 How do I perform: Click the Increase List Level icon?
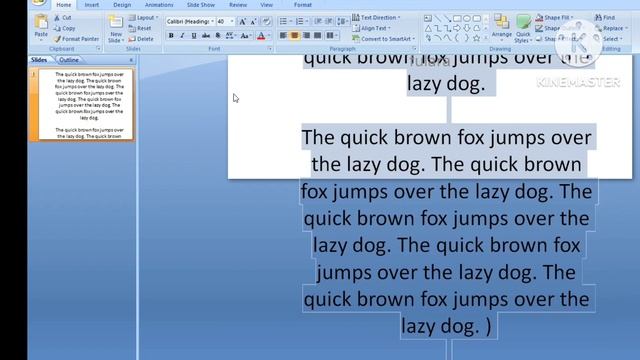pyautogui.click(x=329, y=21)
